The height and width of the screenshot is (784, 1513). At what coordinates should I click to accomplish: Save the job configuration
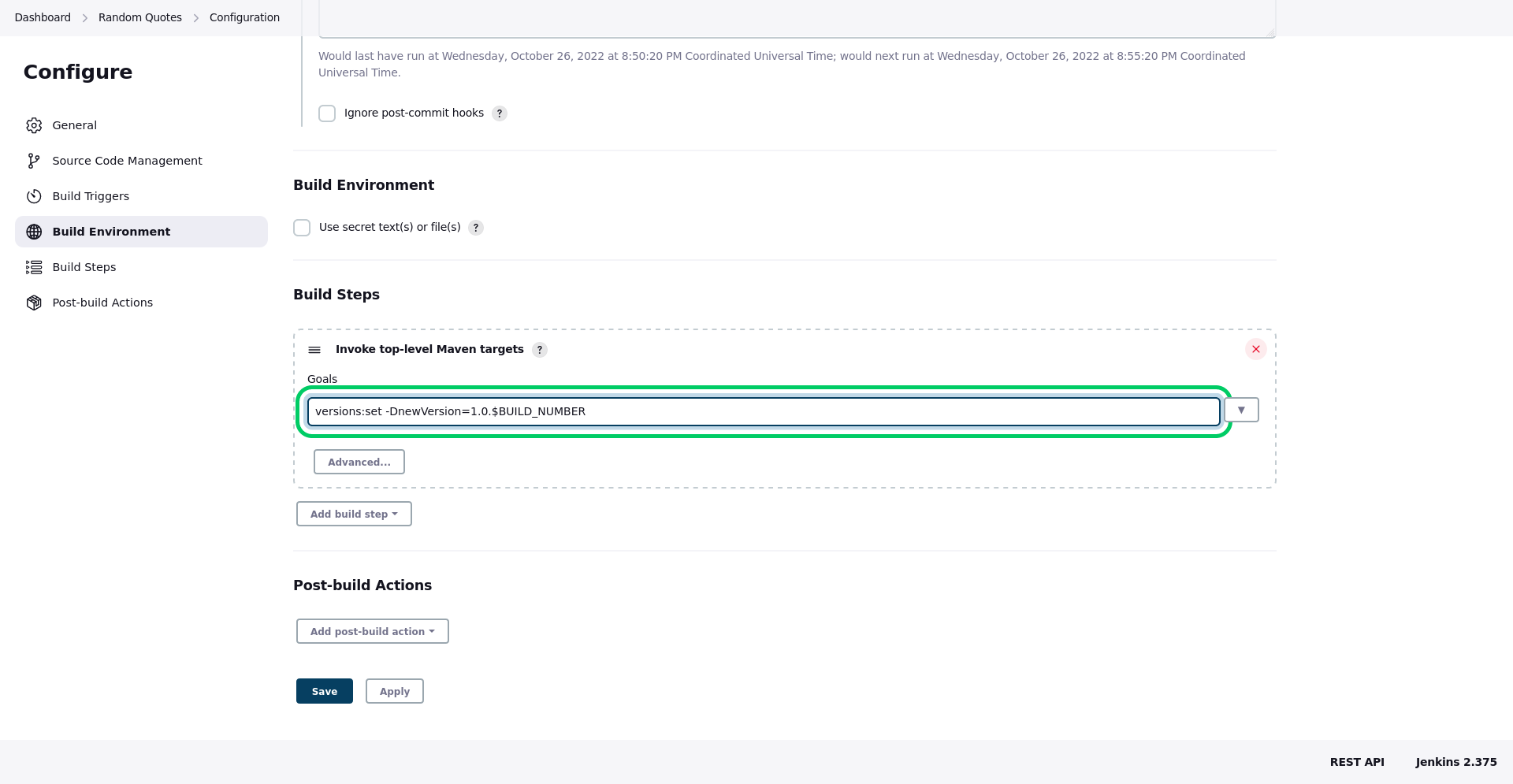click(324, 691)
